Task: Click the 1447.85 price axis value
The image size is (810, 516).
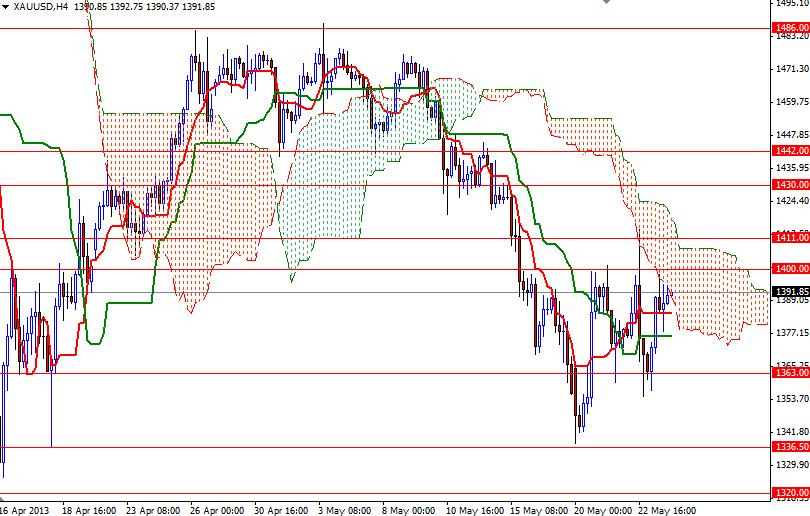Action: [x=792, y=135]
